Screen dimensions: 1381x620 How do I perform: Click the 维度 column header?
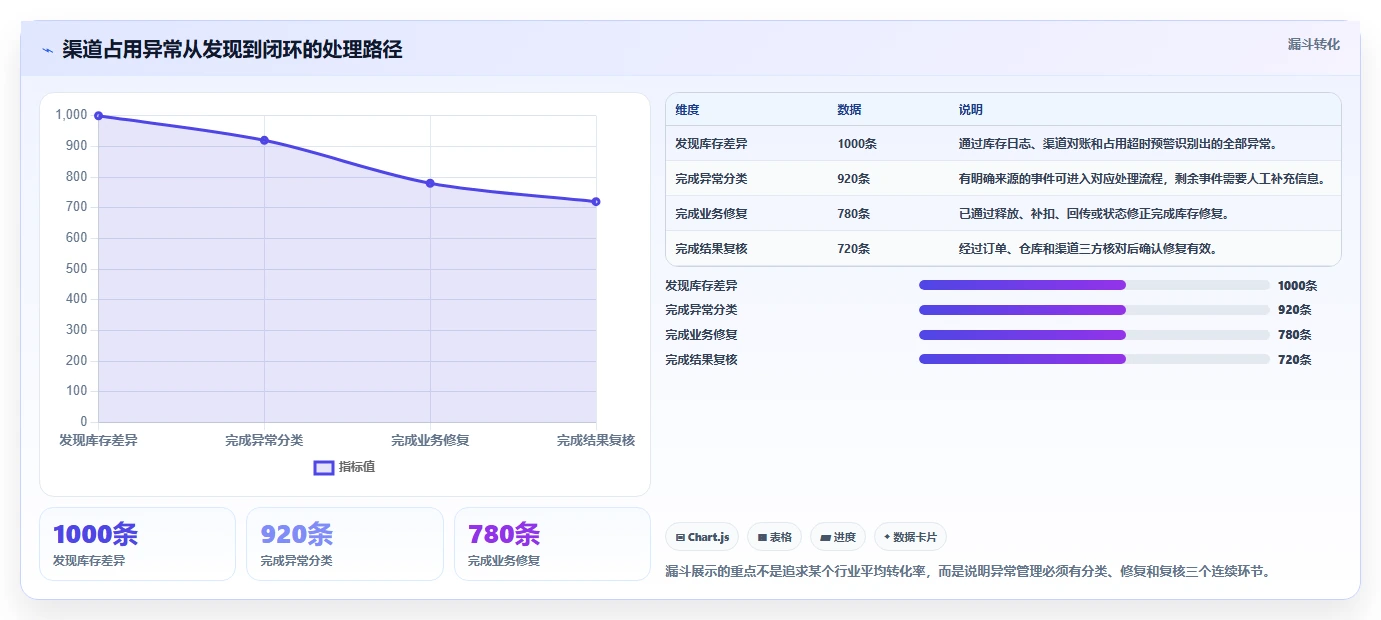coord(687,110)
